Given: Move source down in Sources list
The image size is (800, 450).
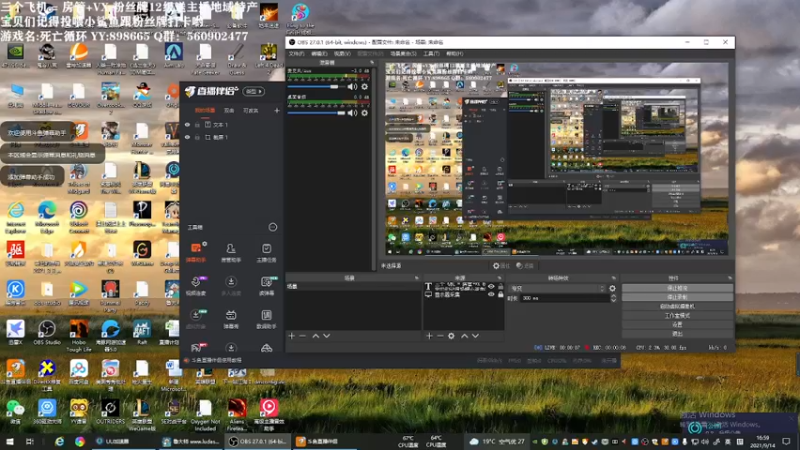Looking at the screenshot, I should click(x=475, y=336).
